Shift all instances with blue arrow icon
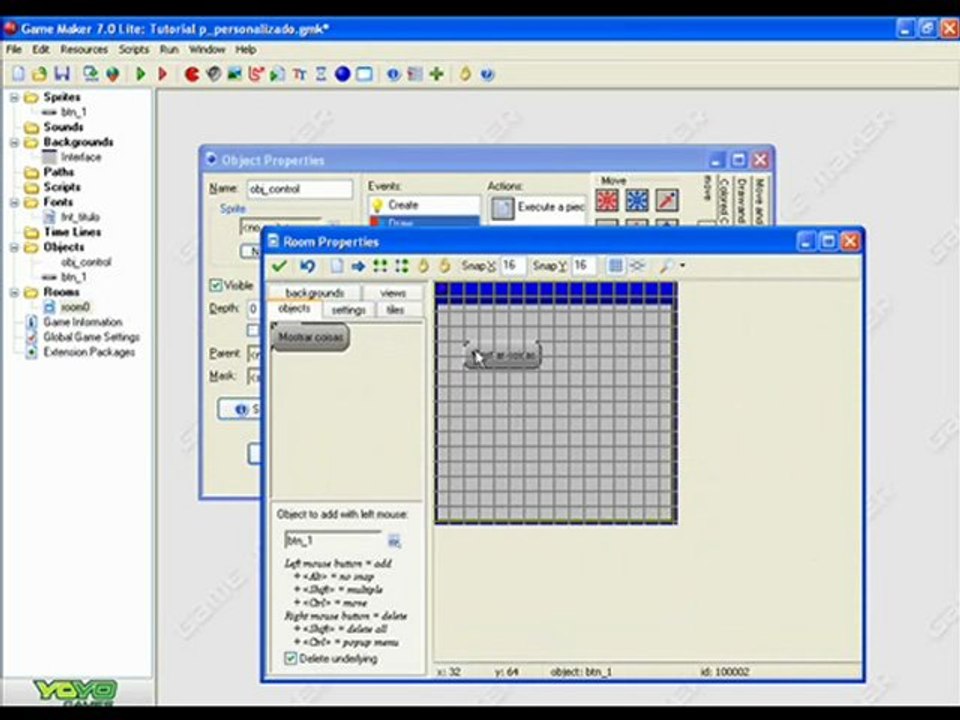The width and height of the screenshot is (960, 720). point(358,266)
